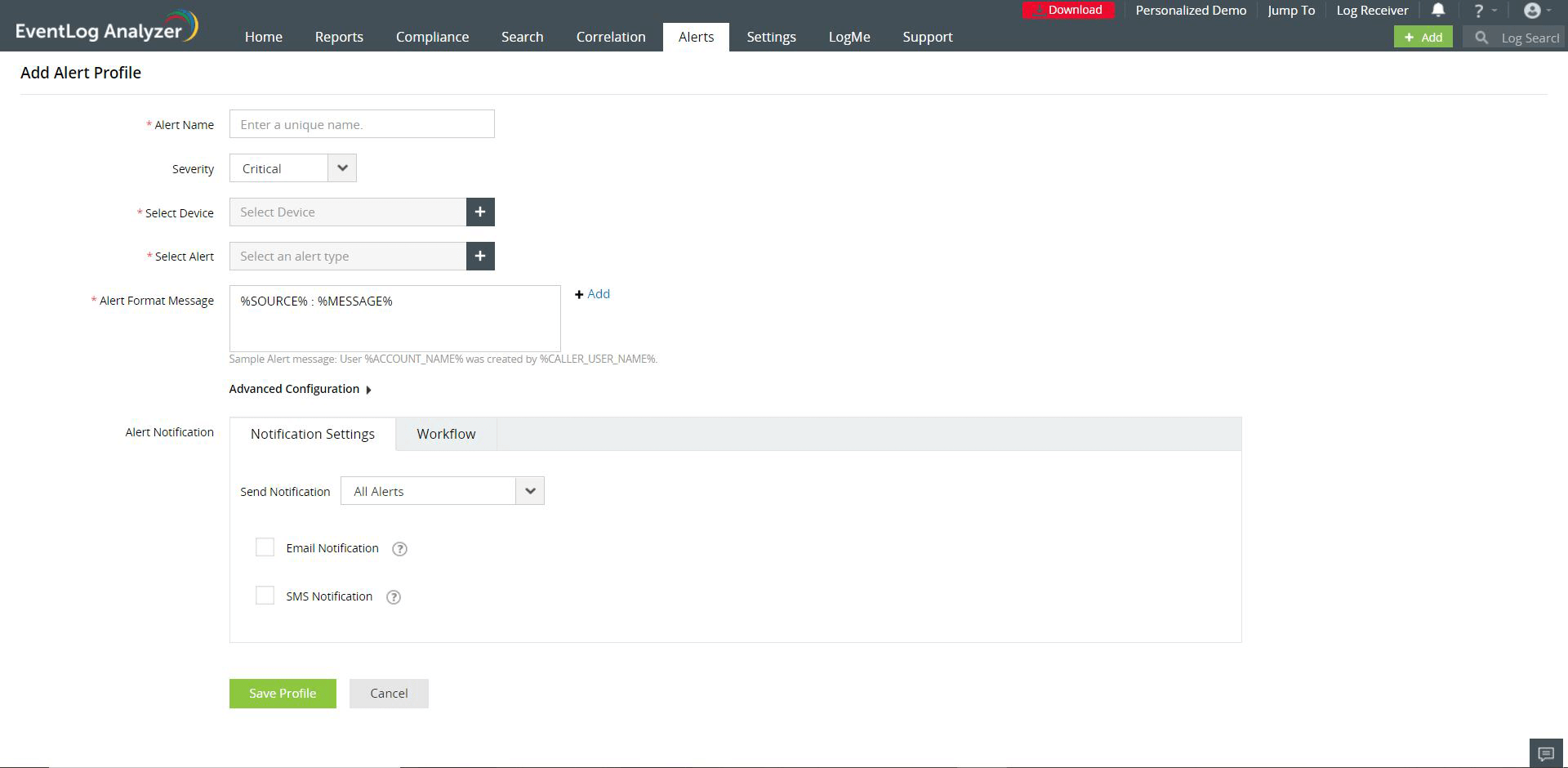Open the Settings tab

click(x=771, y=37)
